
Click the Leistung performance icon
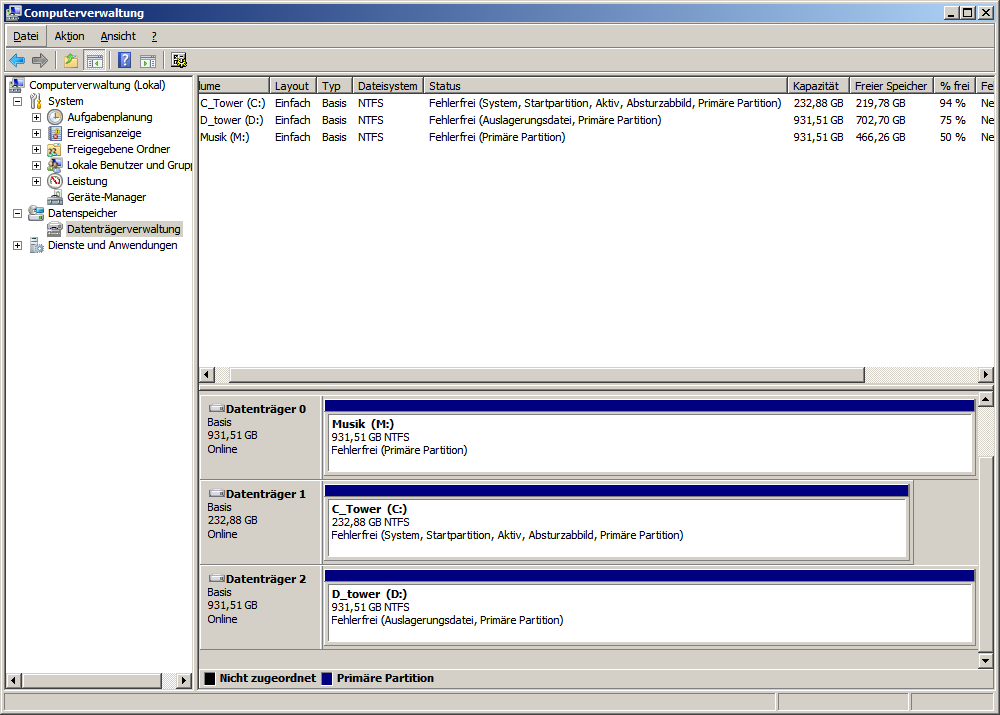coord(55,181)
